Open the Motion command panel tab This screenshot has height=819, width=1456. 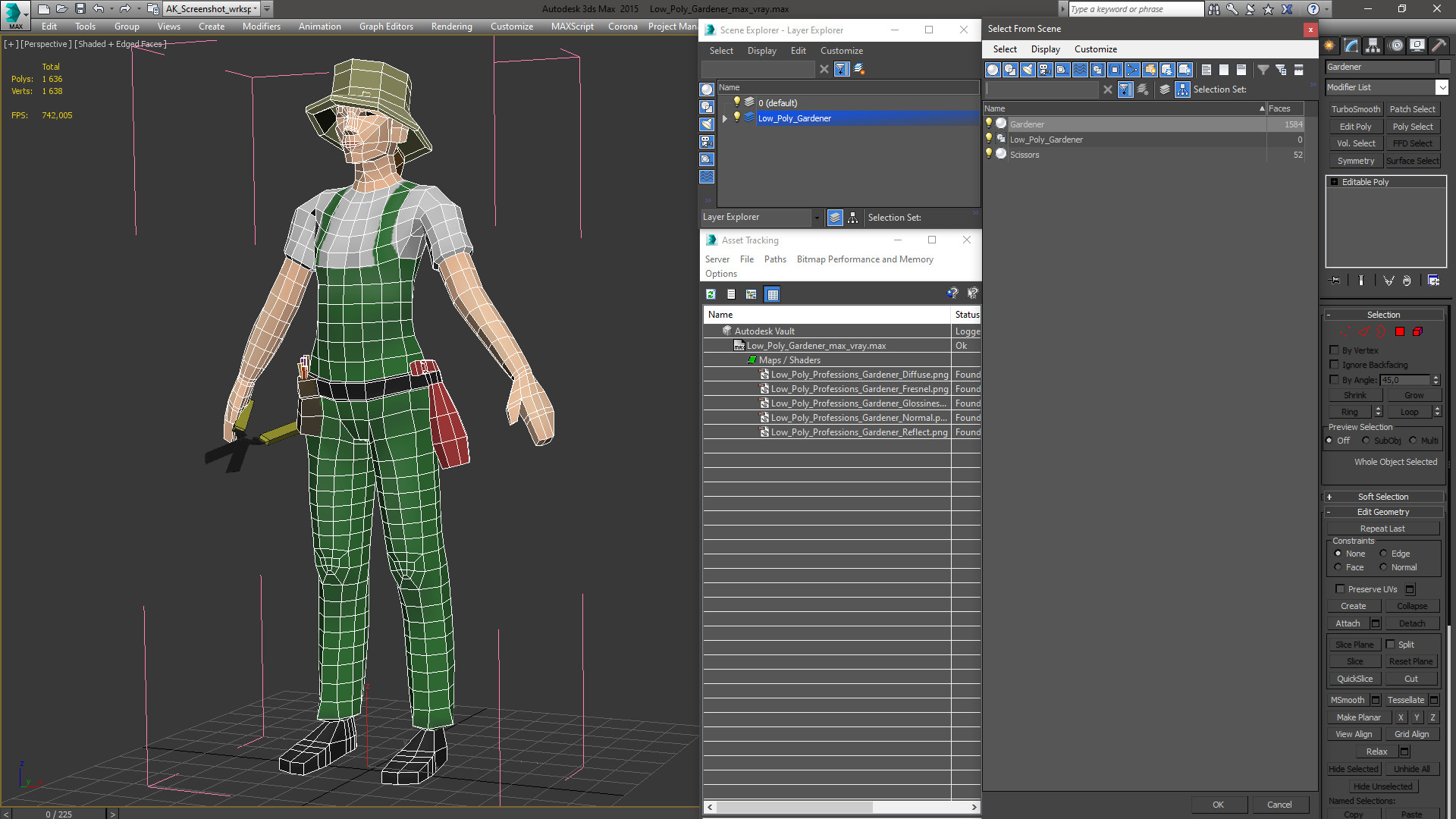tap(1395, 45)
